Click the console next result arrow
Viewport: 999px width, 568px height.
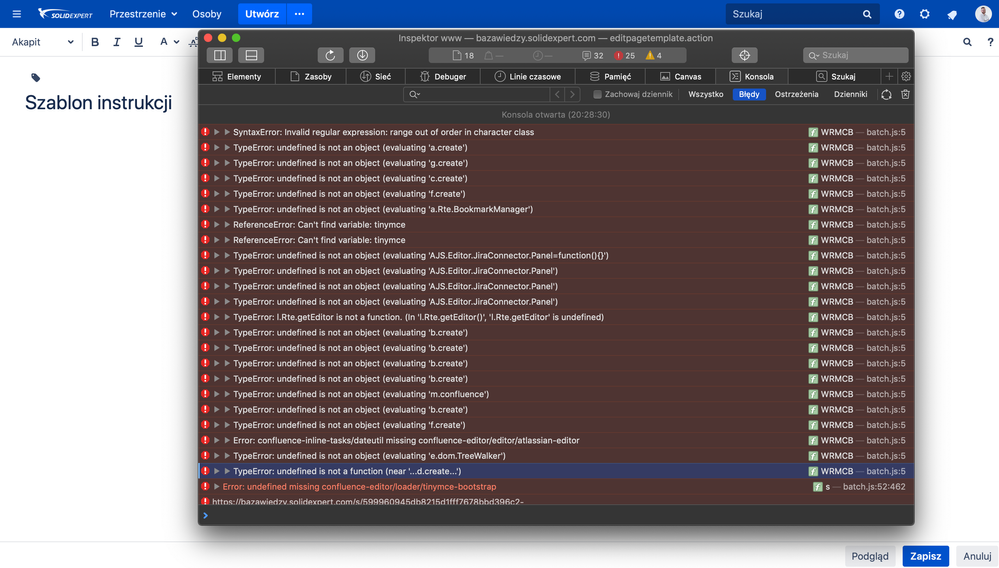pos(573,94)
